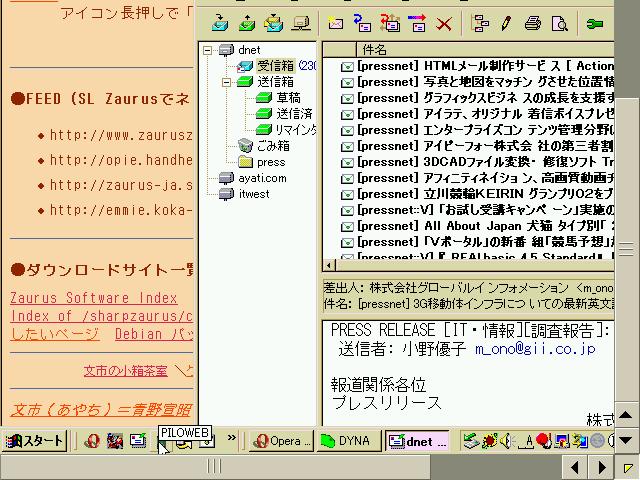
Task: Click the message pane scroll-down arrow
Action: click(x=627, y=438)
